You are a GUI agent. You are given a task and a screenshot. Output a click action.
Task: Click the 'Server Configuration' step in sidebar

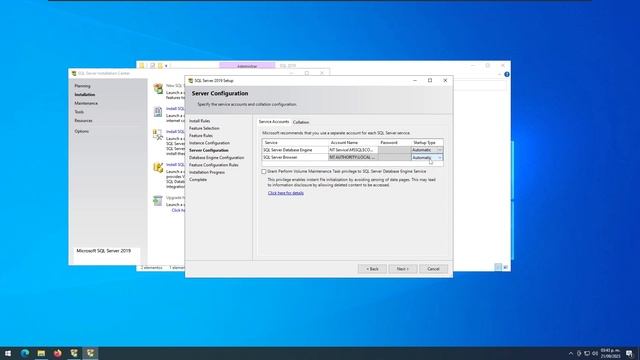[209, 150]
